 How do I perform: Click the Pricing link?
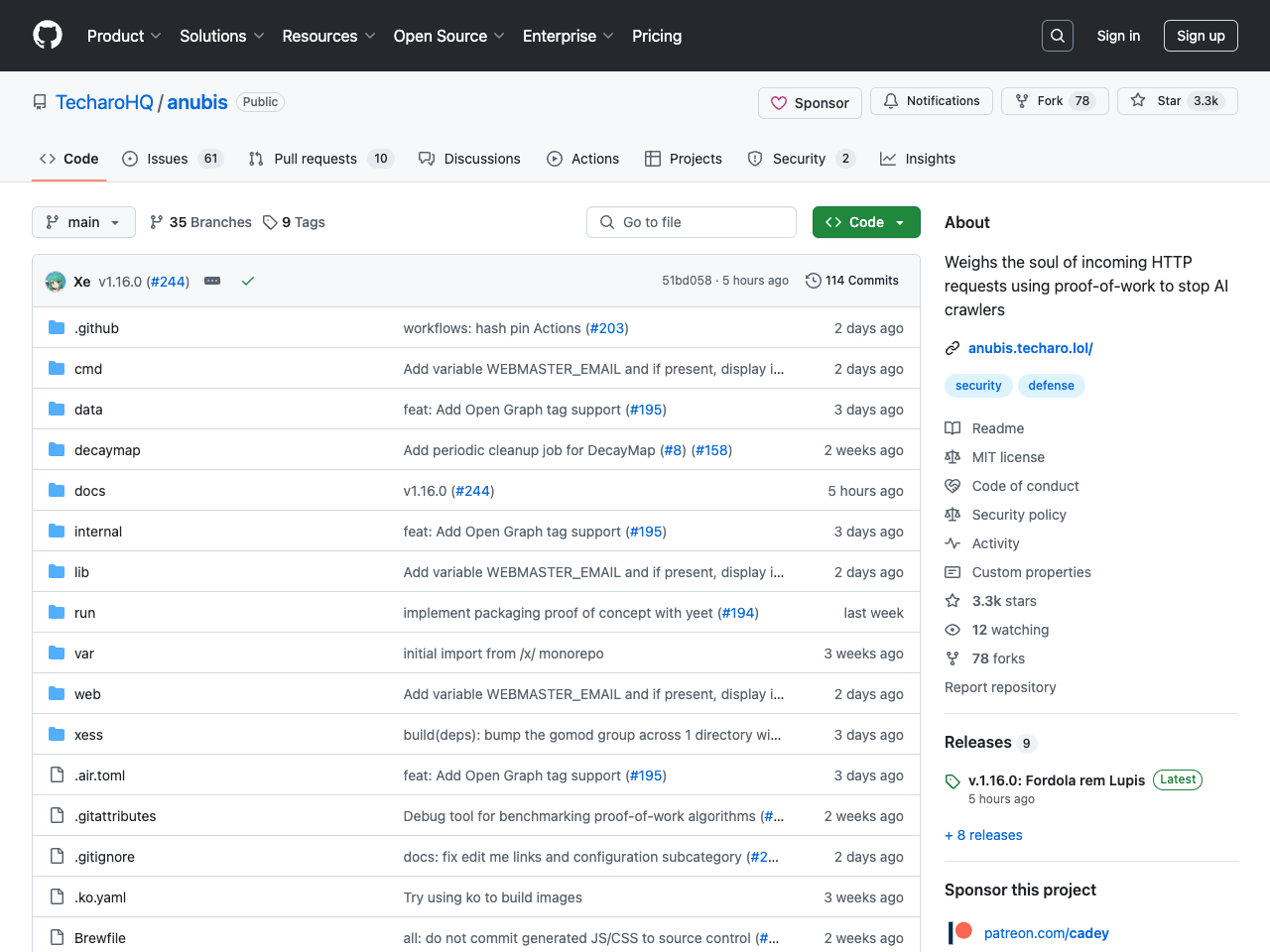[657, 36]
